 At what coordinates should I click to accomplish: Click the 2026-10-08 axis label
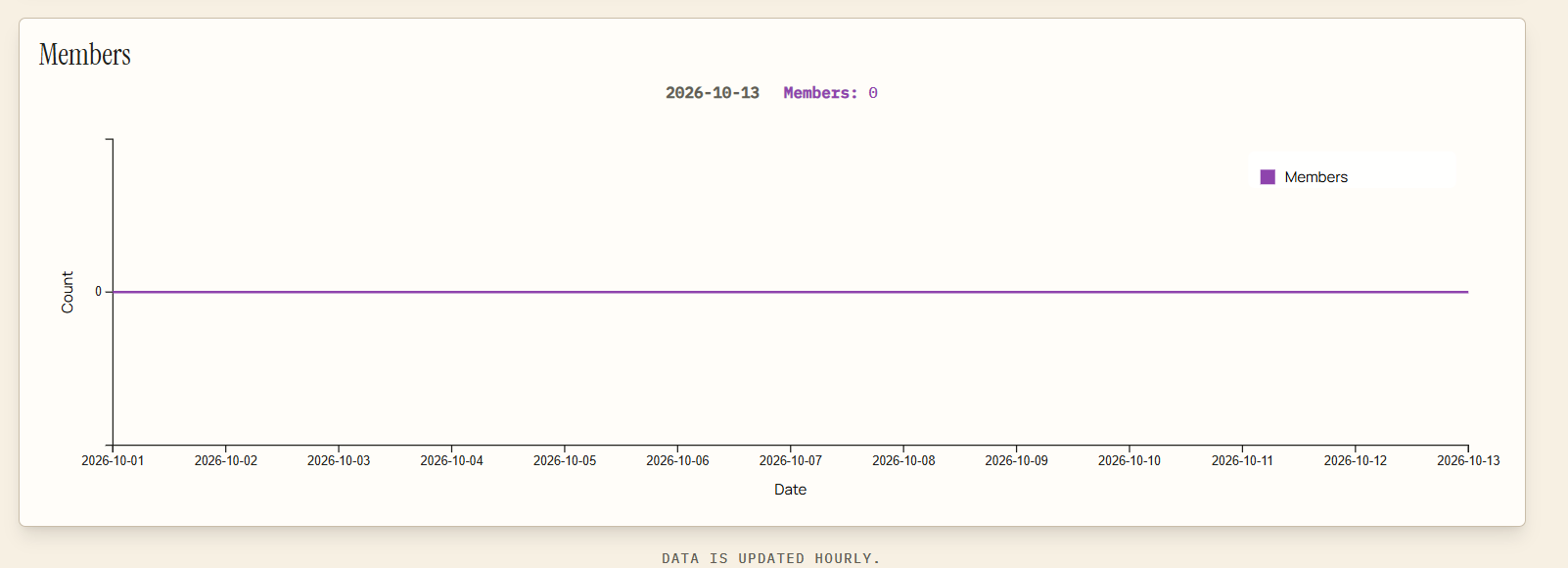pos(903,460)
